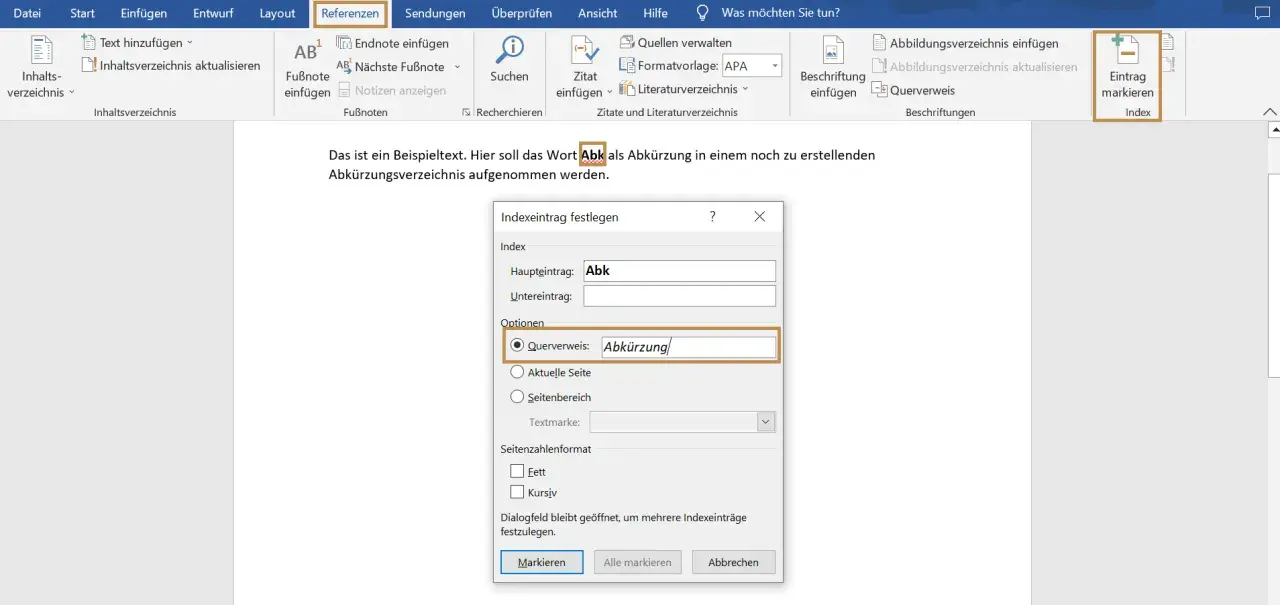Click the Untereintrag input field
The width and height of the screenshot is (1280, 605).
(680, 296)
